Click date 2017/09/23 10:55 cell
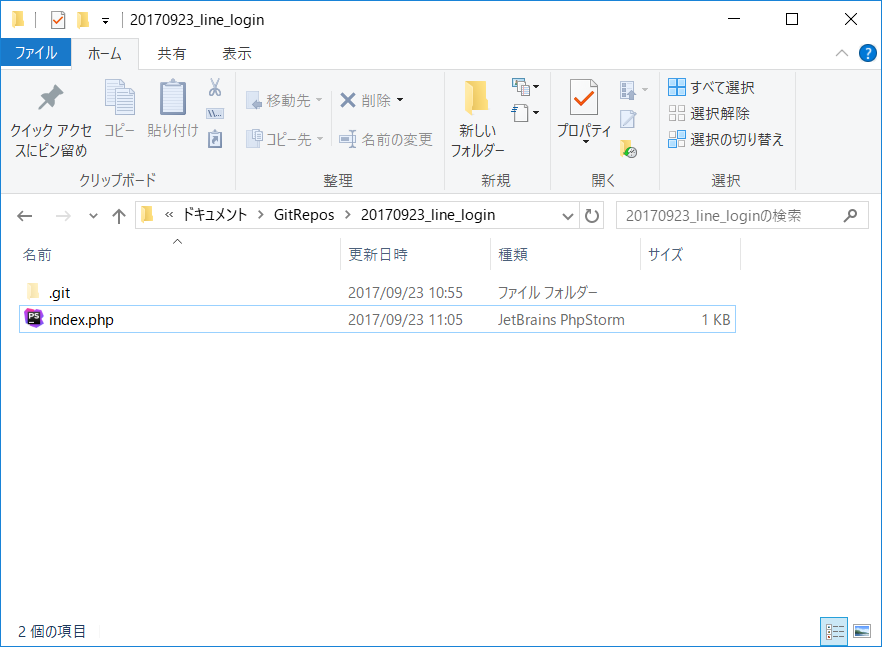Viewport: 882px width, 647px height. (x=406, y=293)
